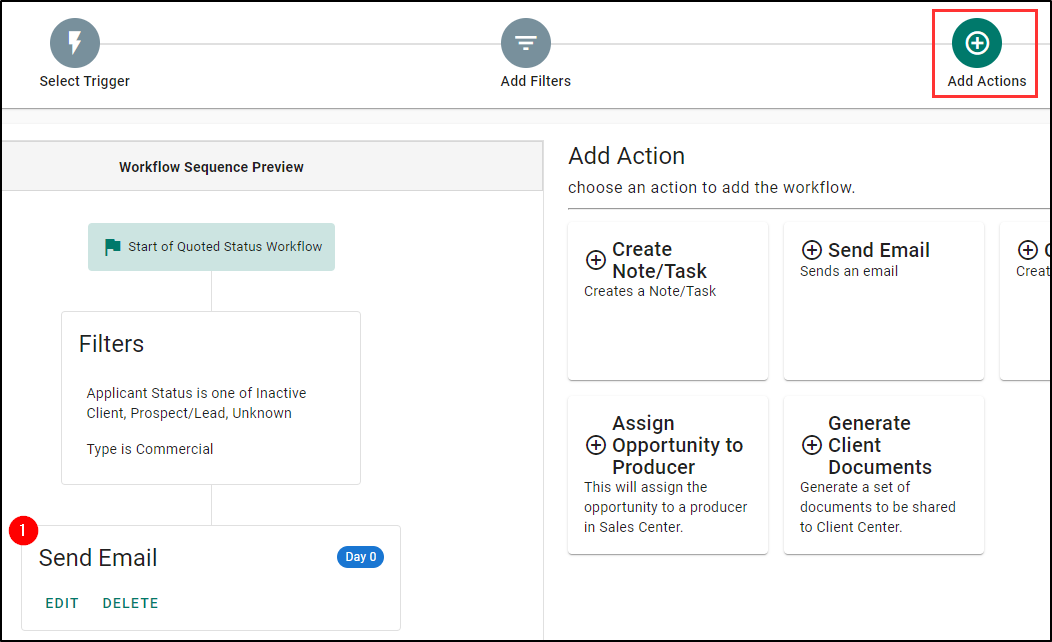Viewport: 1052px width, 642px height.
Task: Delete the Send Email action
Action: [x=130, y=603]
